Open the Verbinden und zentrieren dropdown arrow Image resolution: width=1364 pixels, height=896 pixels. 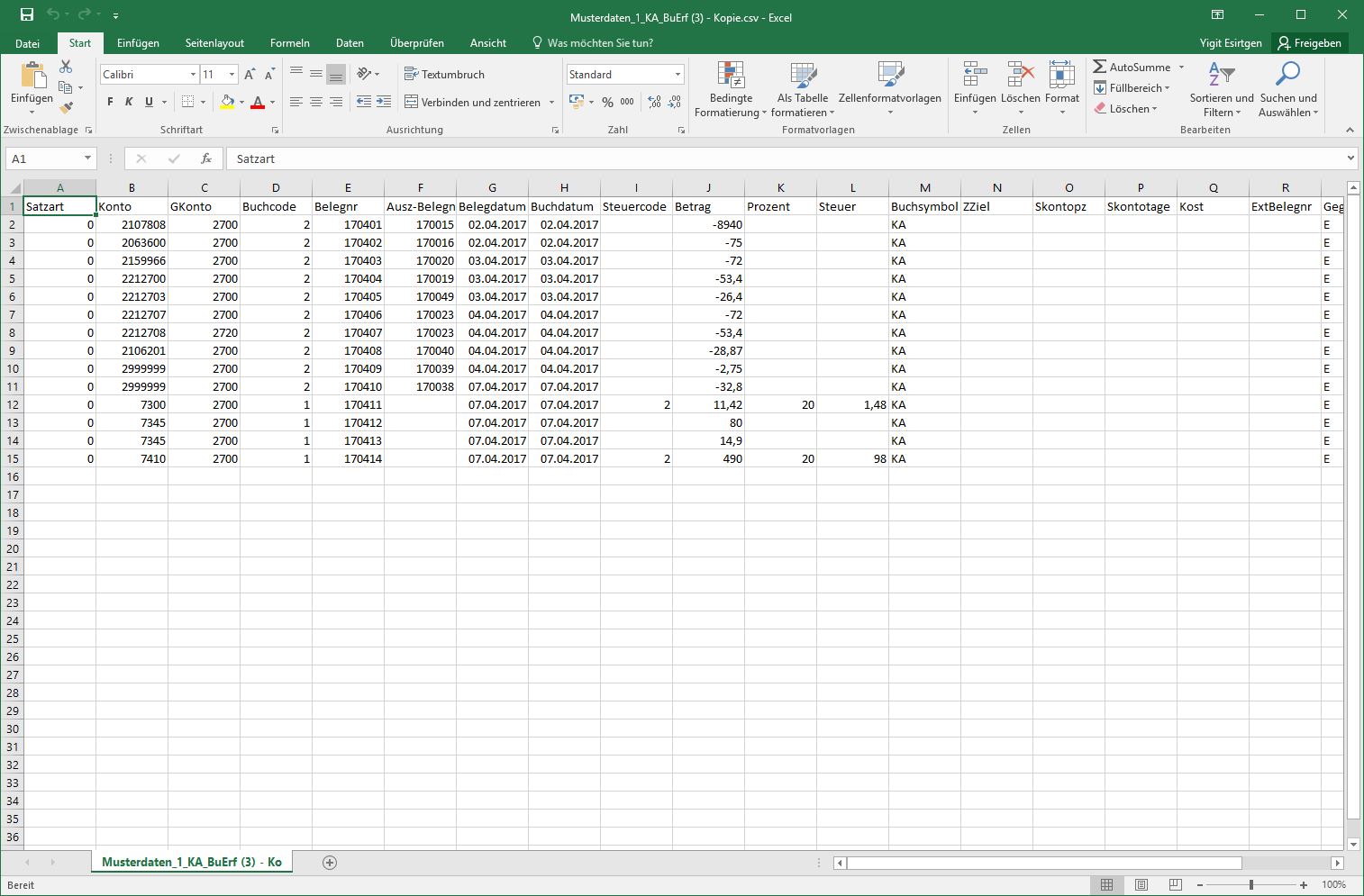pyautogui.click(x=551, y=102)
